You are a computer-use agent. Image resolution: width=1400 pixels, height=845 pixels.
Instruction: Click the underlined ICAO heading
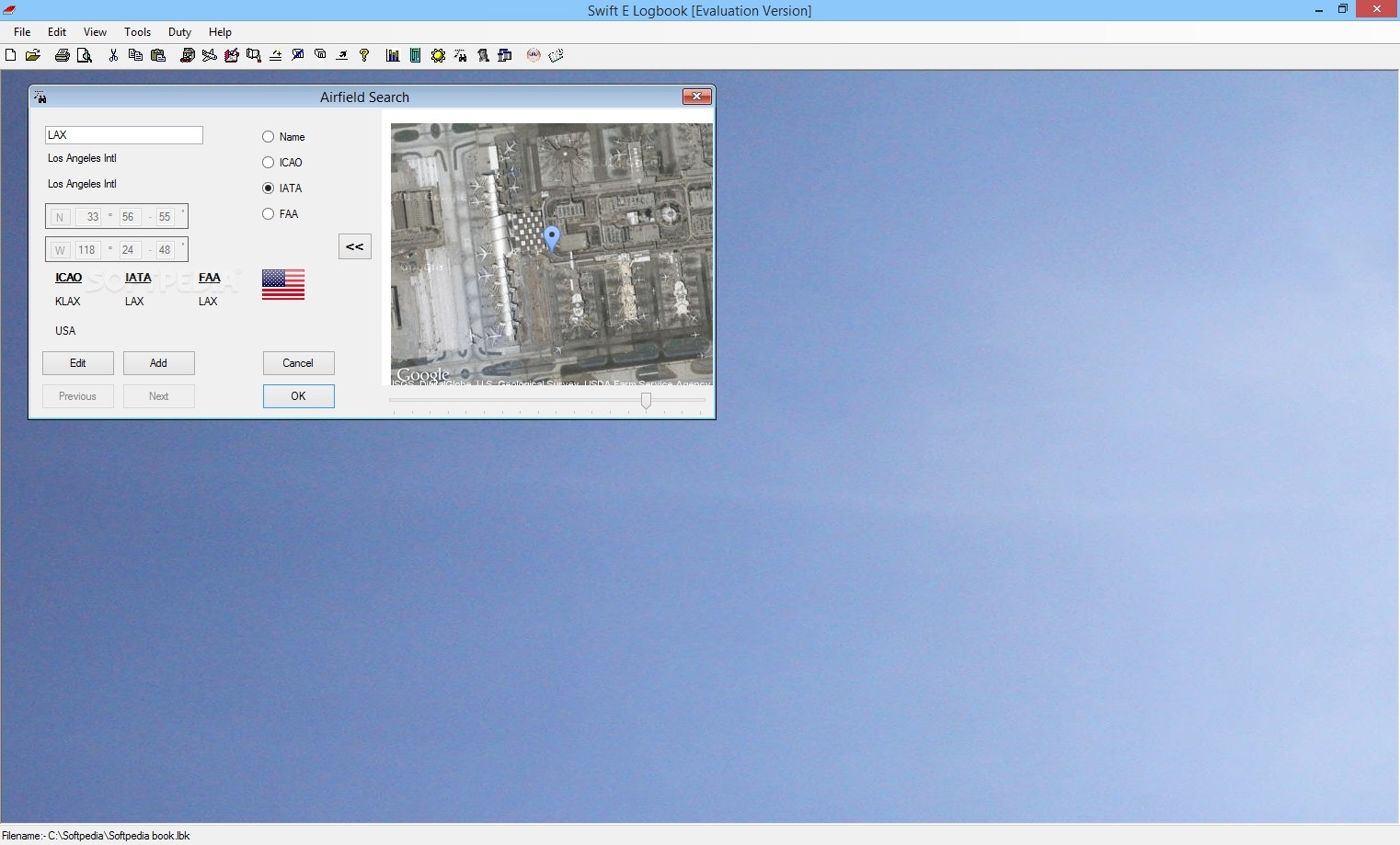69,278
